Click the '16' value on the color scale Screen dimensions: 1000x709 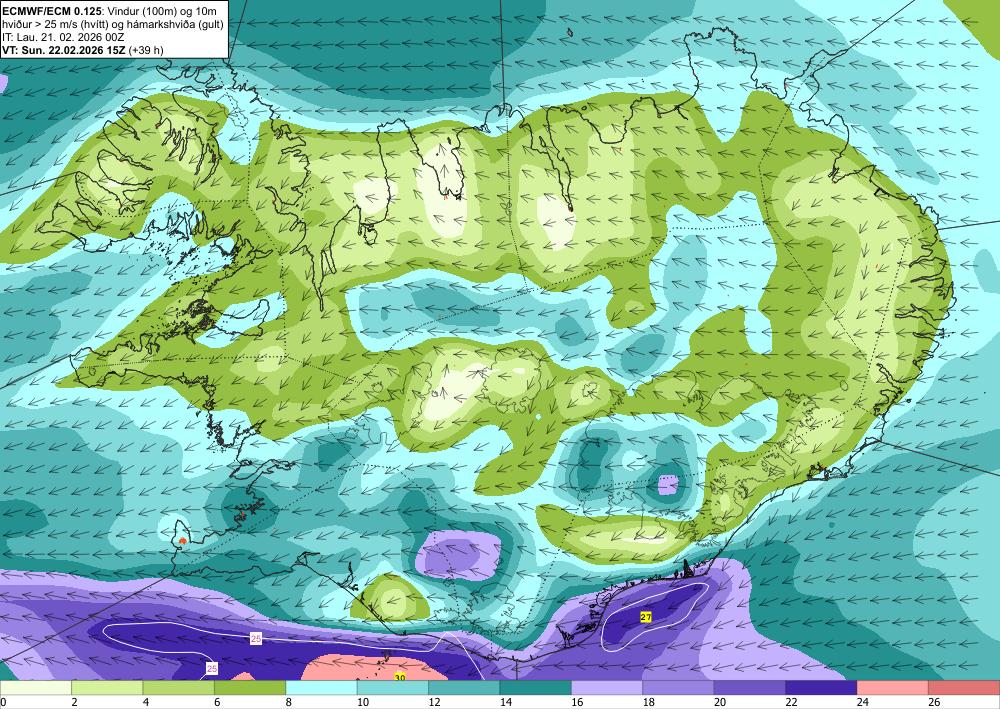[x=577, y=702]
